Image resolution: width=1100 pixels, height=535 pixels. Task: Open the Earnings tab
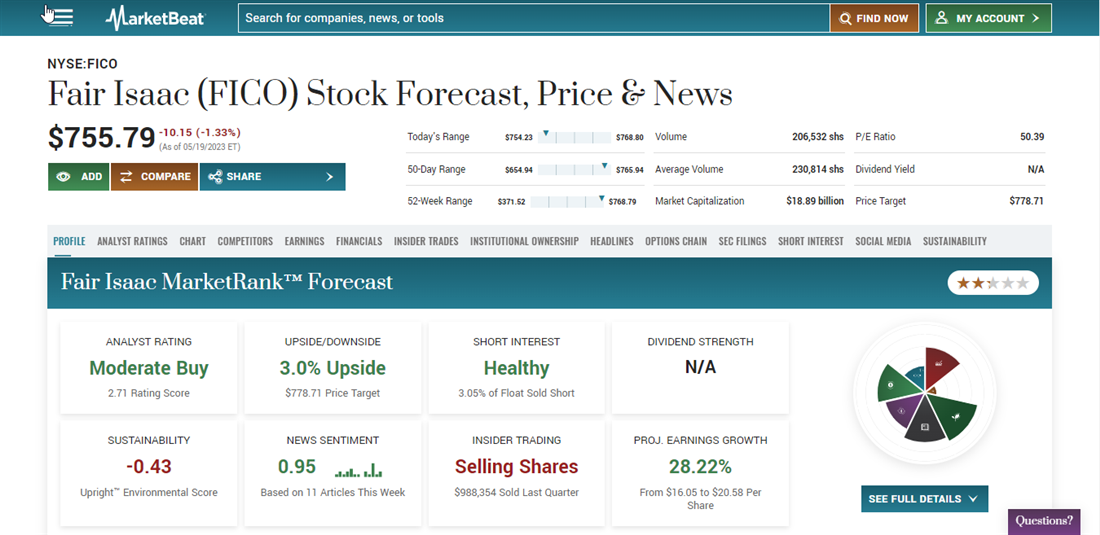pos(304,241)
